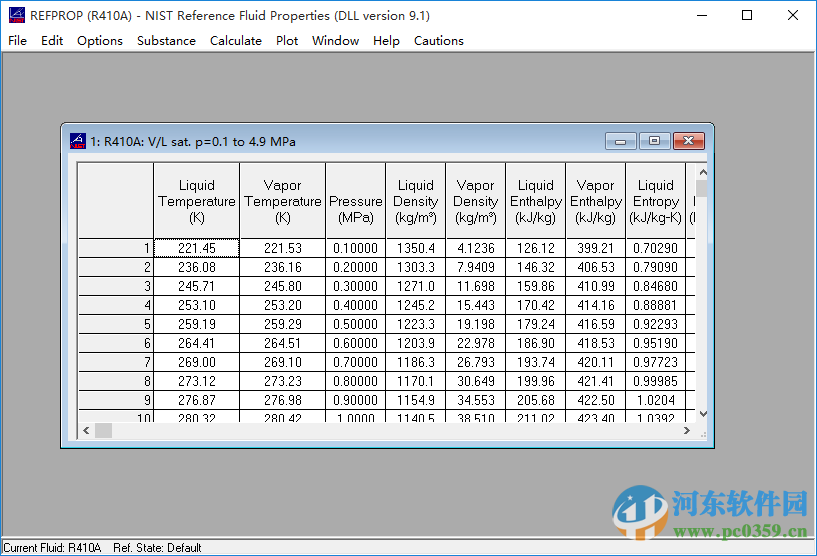
Task: Open the Substance menu
Action: 166,41
